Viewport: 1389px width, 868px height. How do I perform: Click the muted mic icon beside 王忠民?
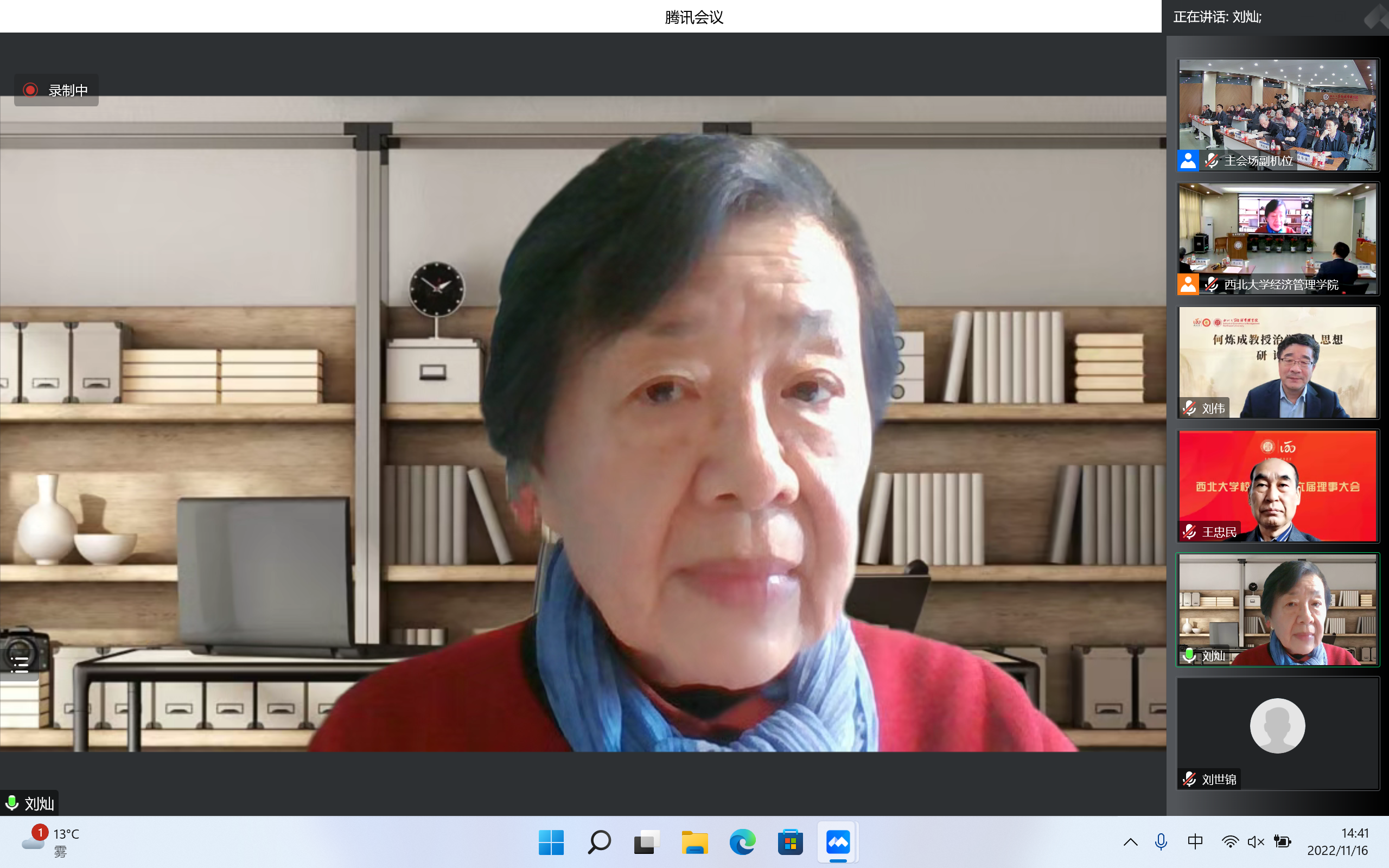[x=1189, y=532]
